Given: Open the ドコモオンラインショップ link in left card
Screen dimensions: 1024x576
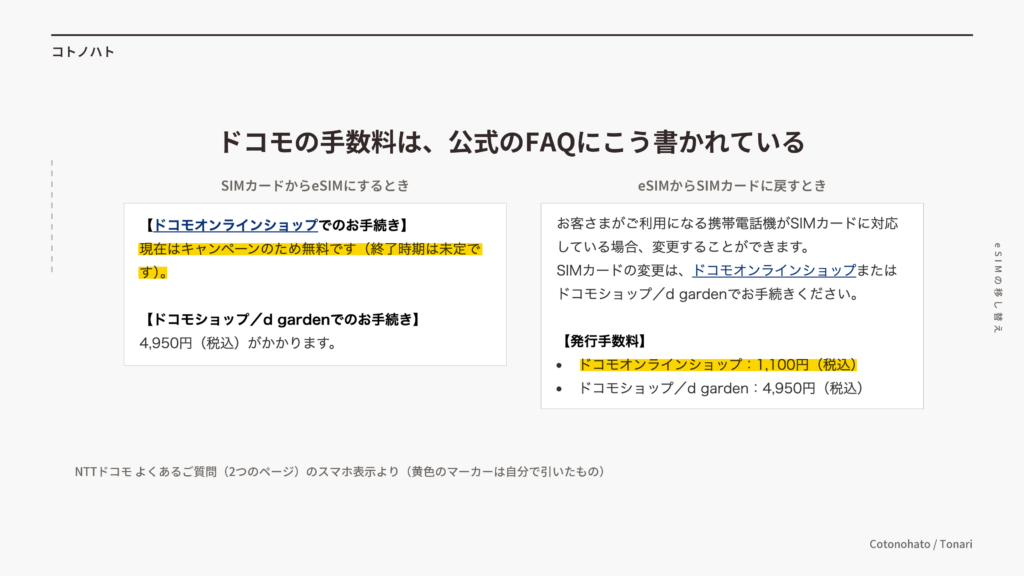Looking at the screenshot, I should (235, 225).
